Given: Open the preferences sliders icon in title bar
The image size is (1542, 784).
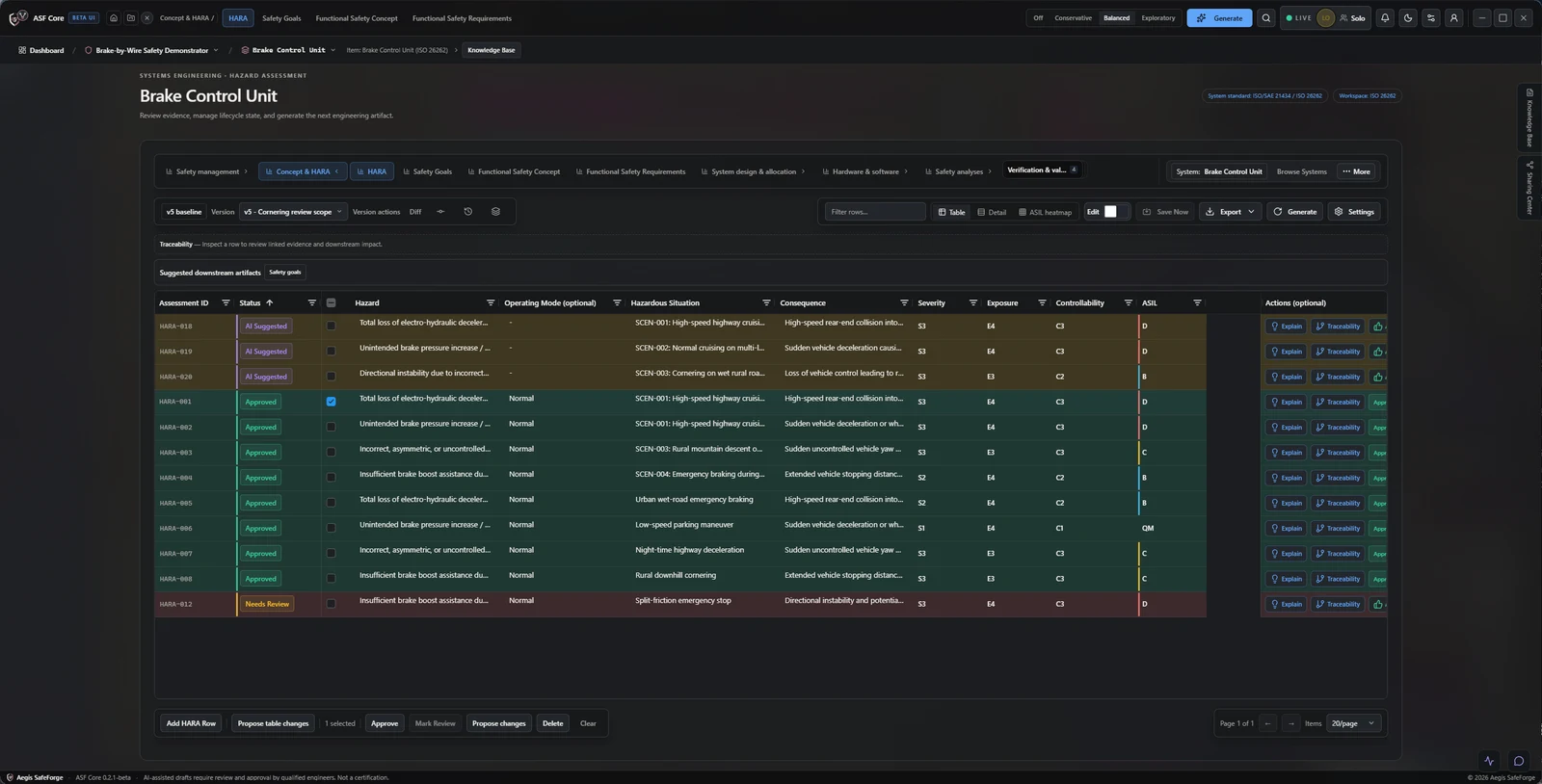Looking at the screenshot, I should point(1431,18).
